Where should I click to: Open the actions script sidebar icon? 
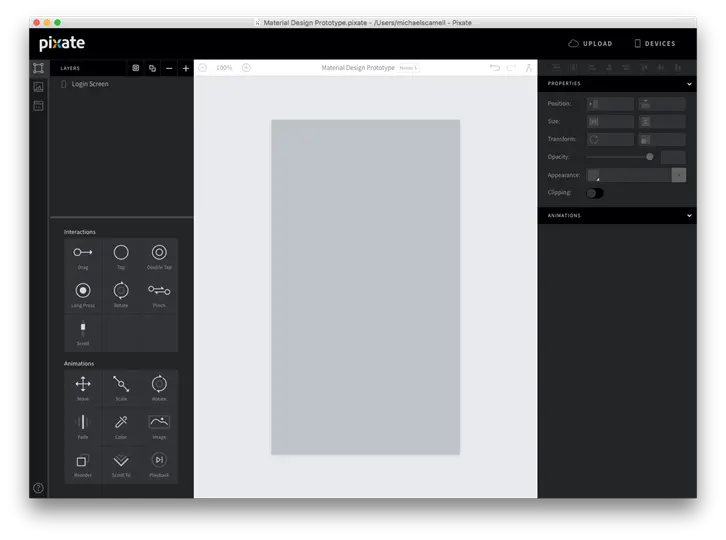click(x=38, y=106)
